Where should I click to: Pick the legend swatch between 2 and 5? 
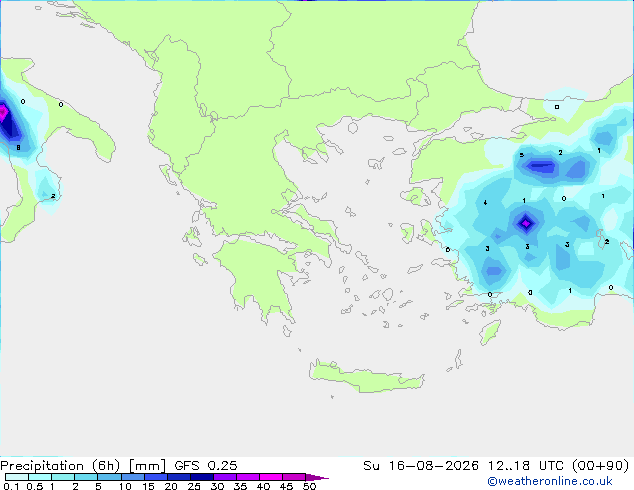click(x=86, y=477)
